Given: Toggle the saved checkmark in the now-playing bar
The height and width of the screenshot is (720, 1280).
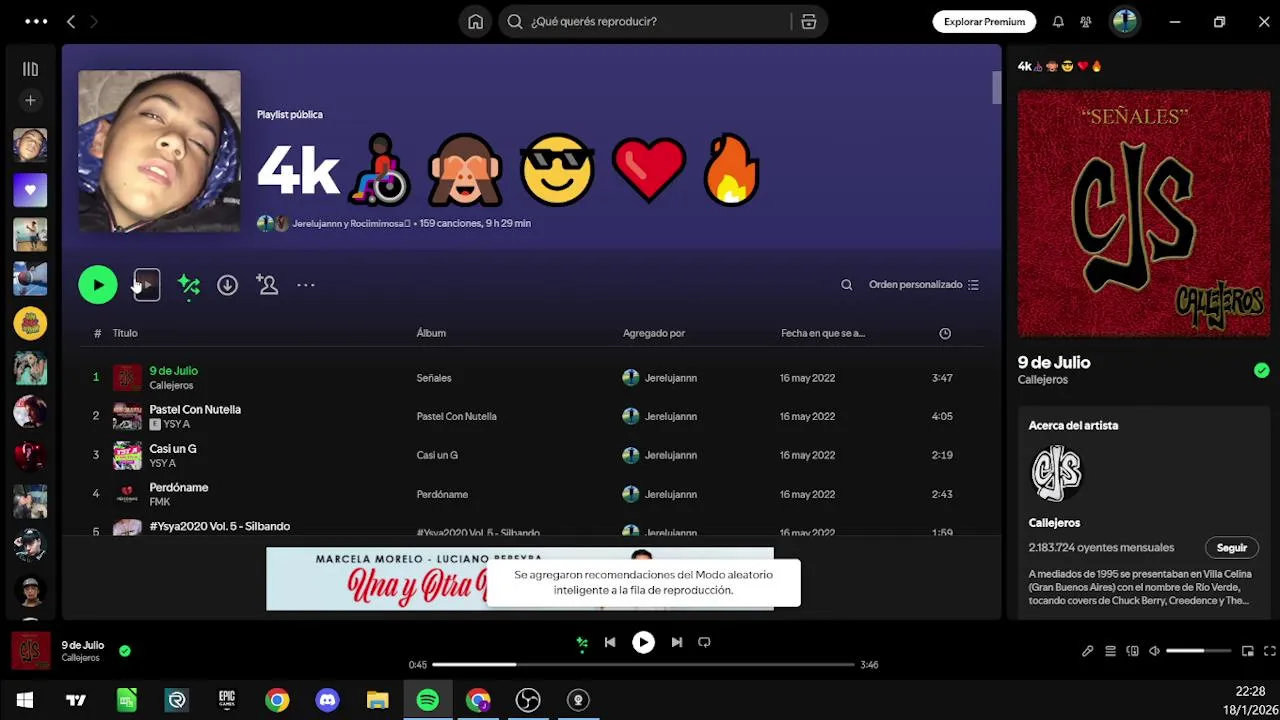Looking at the screenshot, I should tap(125, 651).
